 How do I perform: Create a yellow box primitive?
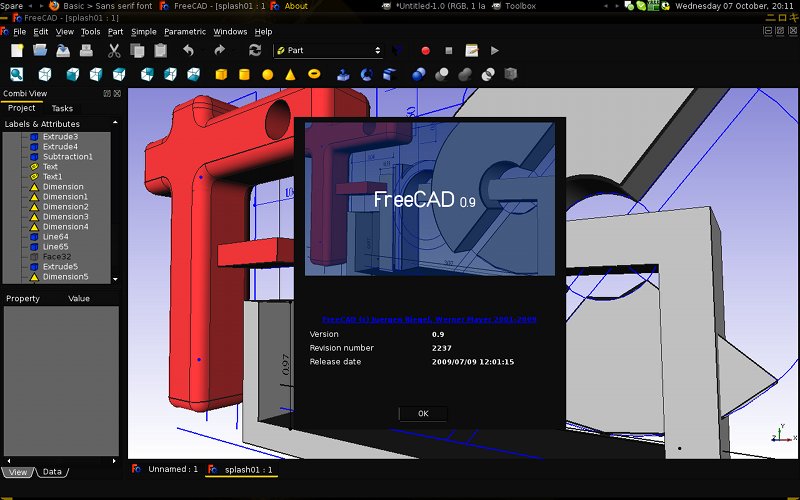pyautogui.click(x=220, y=74)
